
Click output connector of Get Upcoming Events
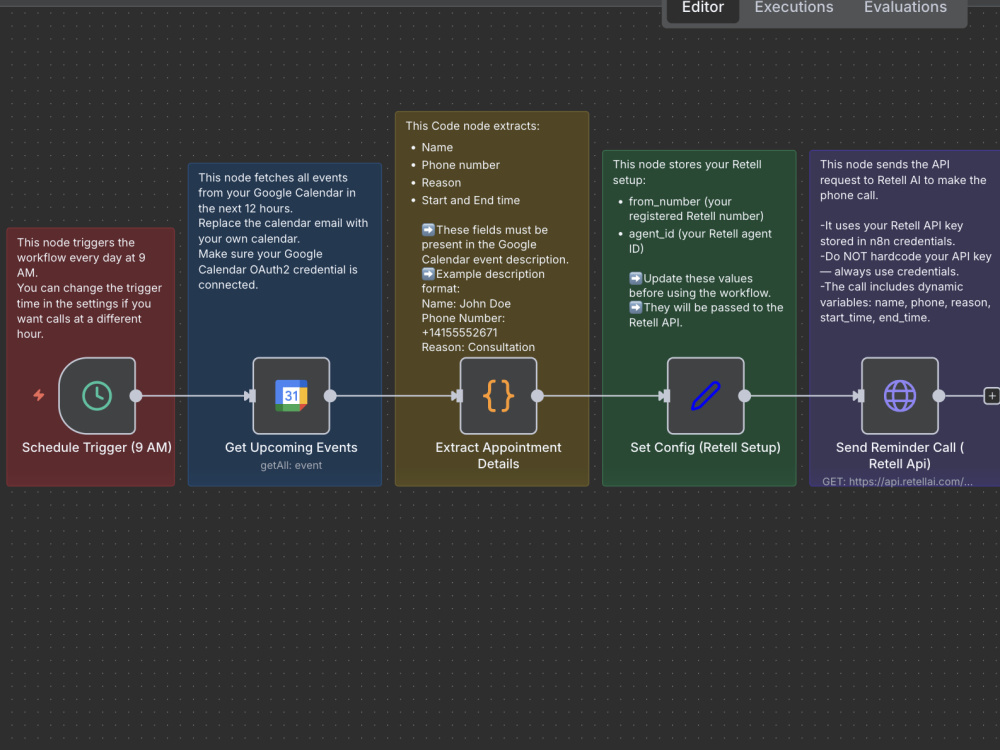tap(330, 396)
